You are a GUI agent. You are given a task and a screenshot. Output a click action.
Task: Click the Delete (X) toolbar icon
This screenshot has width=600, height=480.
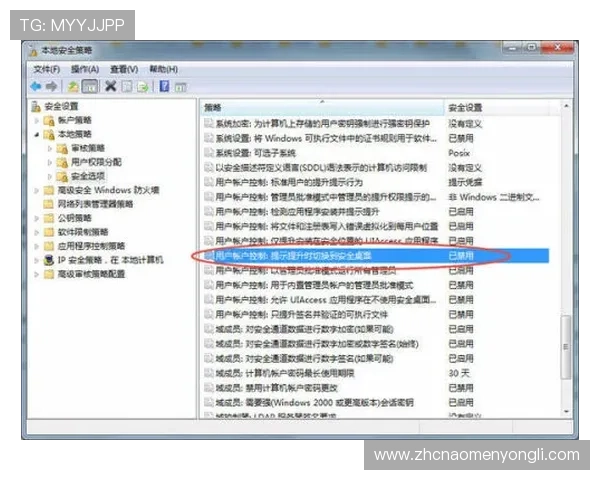[x=111, y=87]
